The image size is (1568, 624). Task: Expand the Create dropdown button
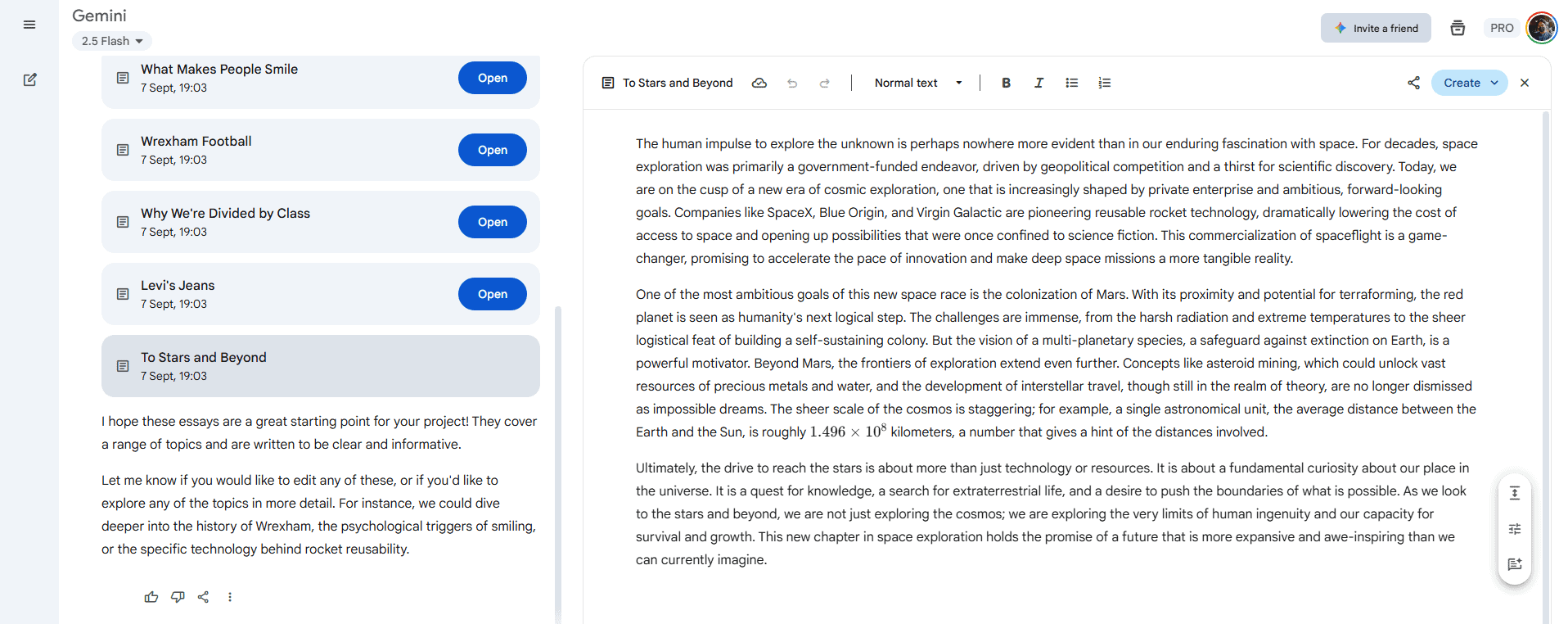click(1494, 83)
